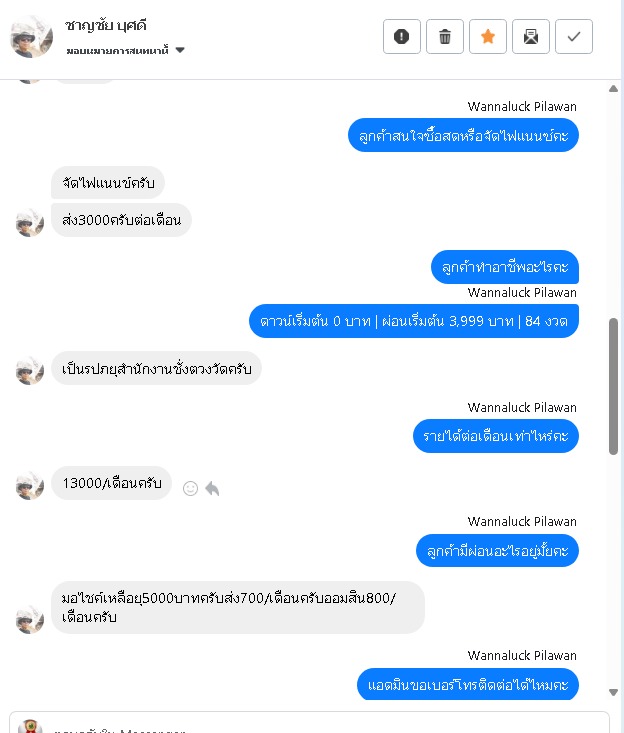This screenshot has height=733, width=624.
Task: Click the scrollbar up arrow
Action: point(613,89)
